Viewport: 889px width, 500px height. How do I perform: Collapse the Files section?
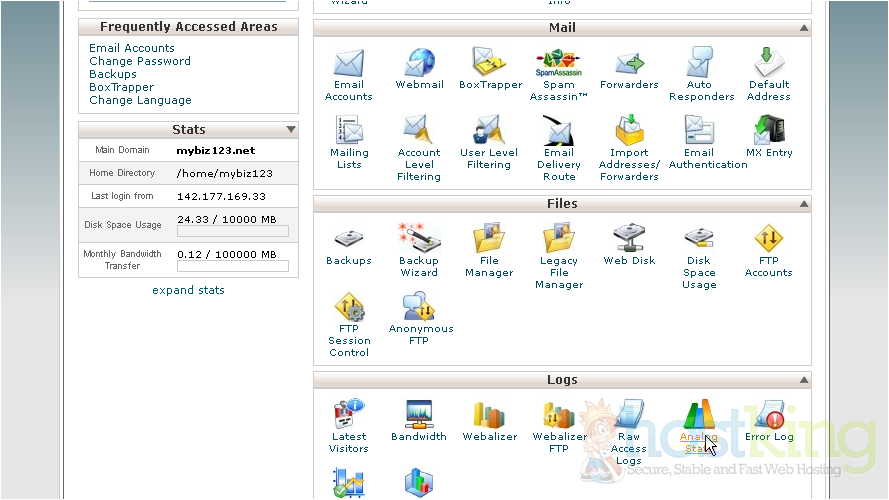click(803, 204)
